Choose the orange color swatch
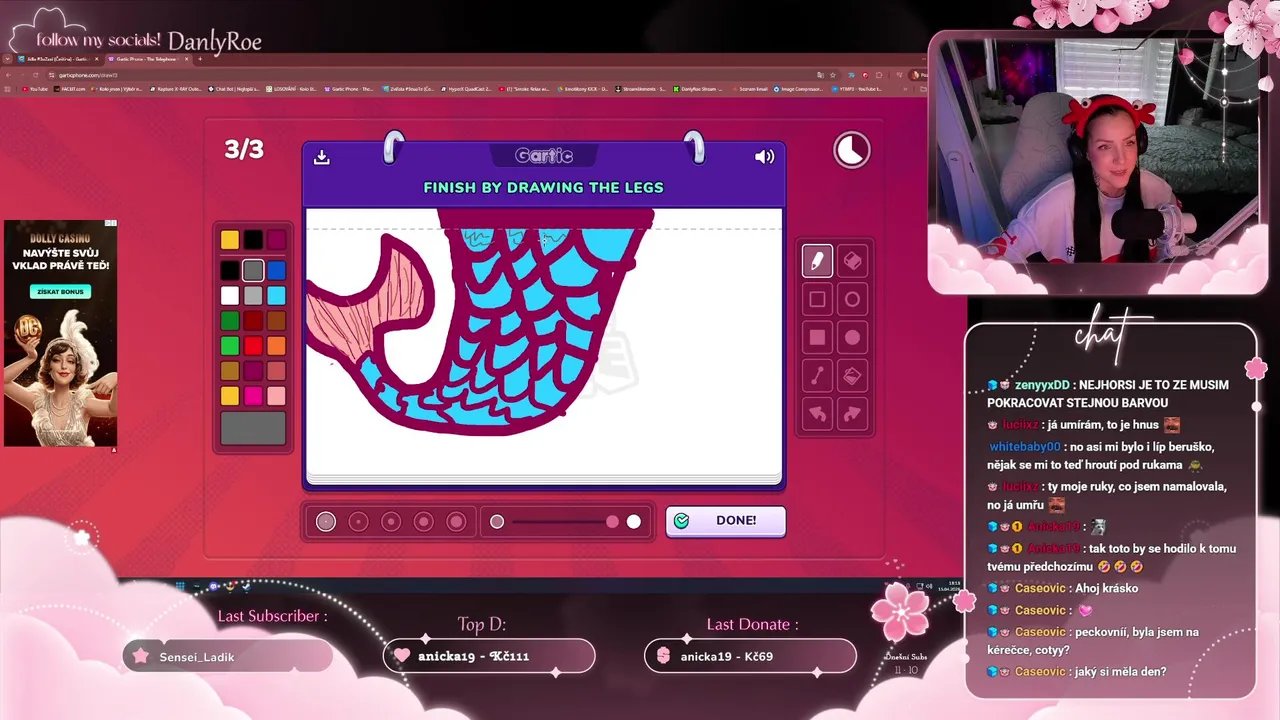The width and height of the screenshot is (1280, 720). (276, 345)
